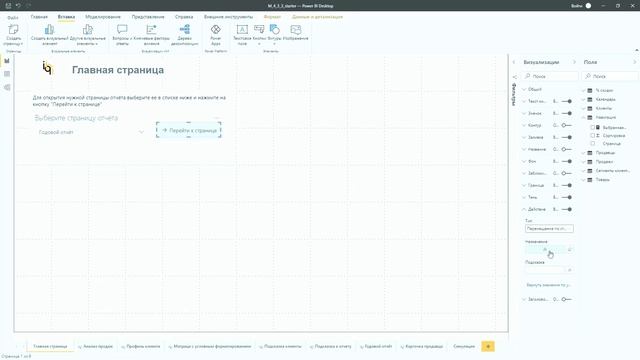Open the Внешние инструменты ribbon tab
The width and height of the screenshot is (640, 360).
pos(228,17)
